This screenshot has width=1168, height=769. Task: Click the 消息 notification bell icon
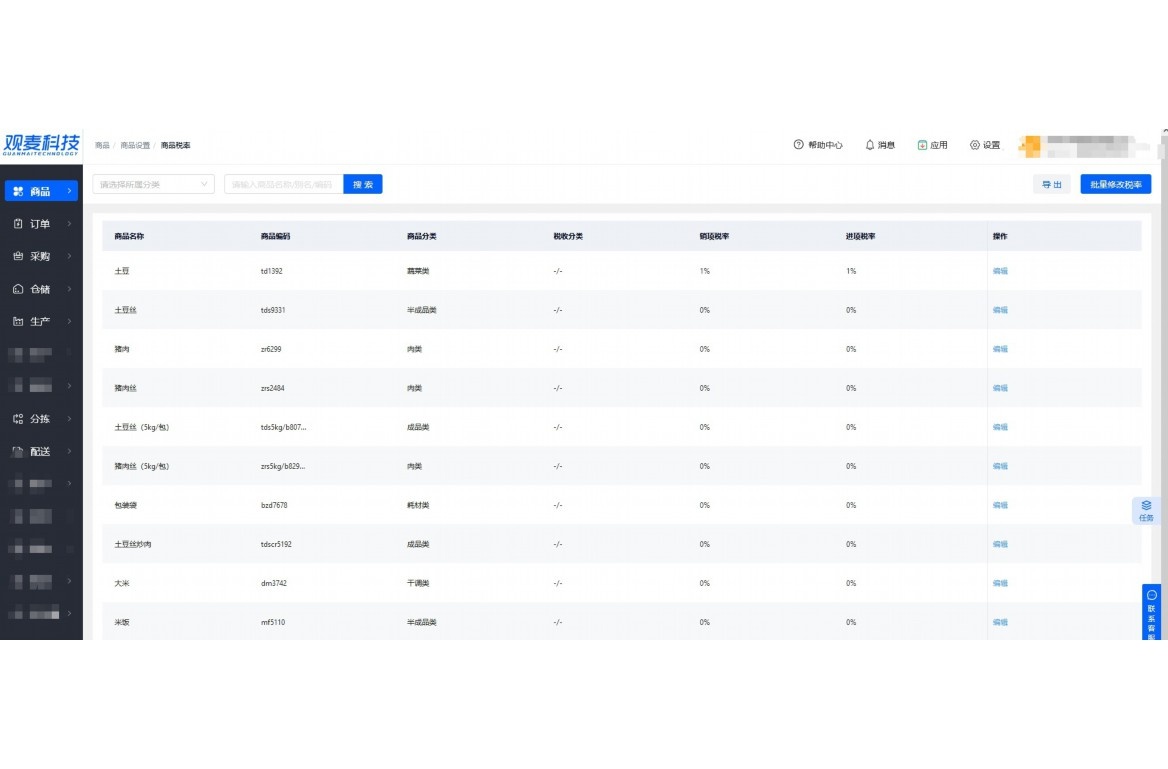coord(869,145)
